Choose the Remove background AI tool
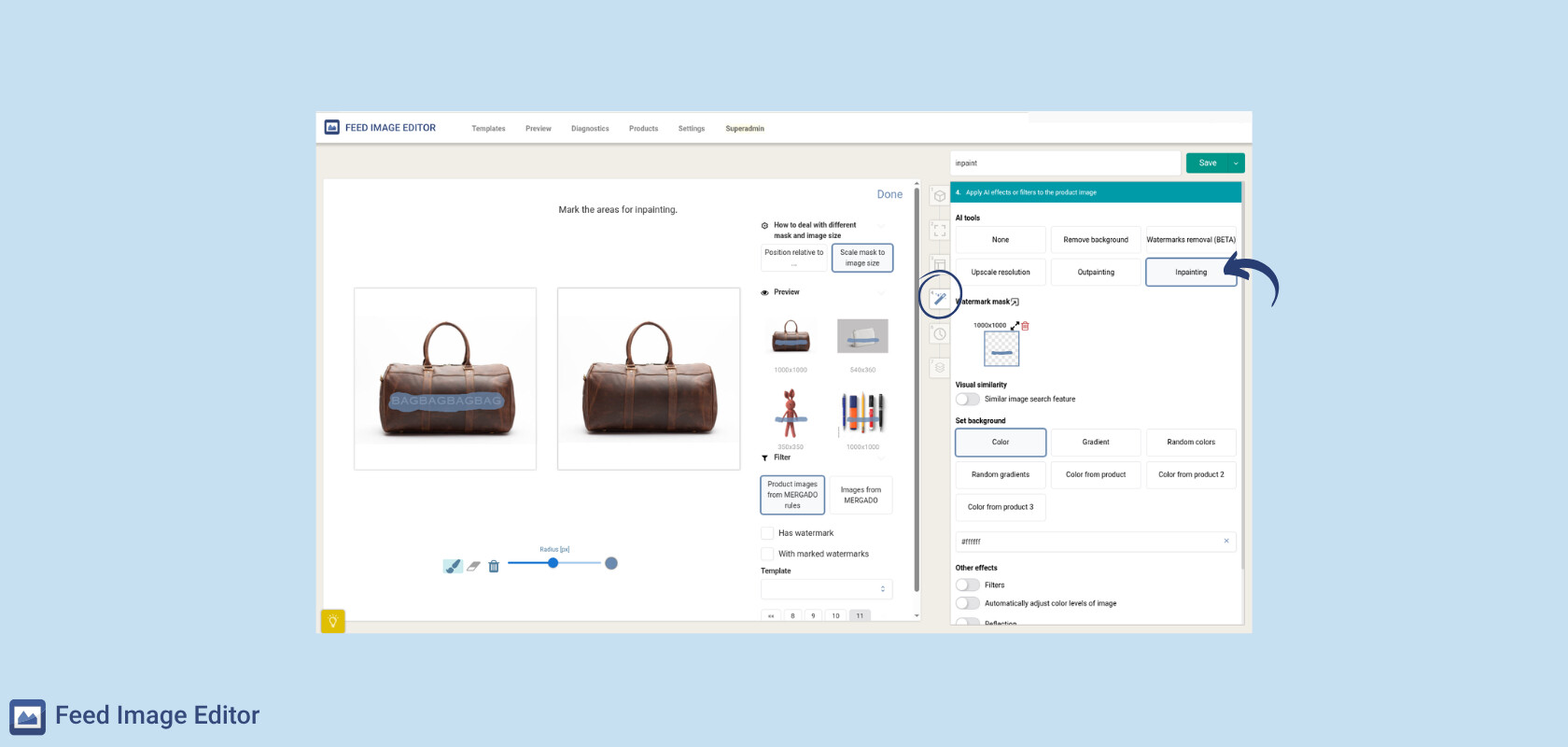 [1095, 240]
